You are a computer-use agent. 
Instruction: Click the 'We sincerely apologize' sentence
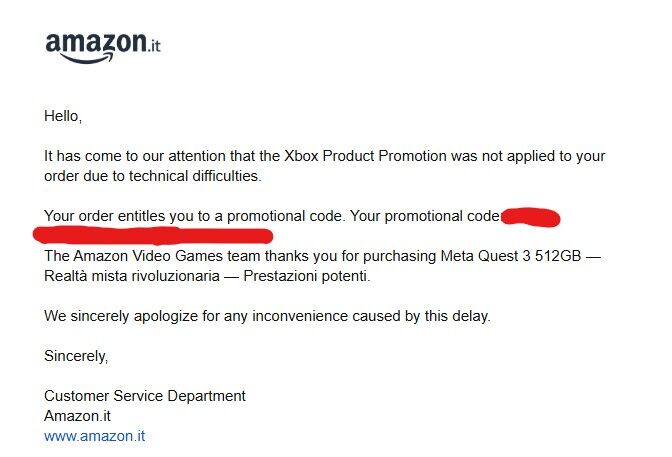[x=267, y=316]
